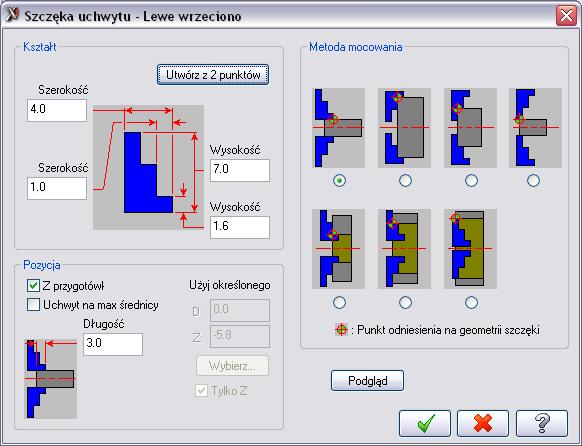
Task: Click the Kształt group label
Action: (x=40, y=47)
